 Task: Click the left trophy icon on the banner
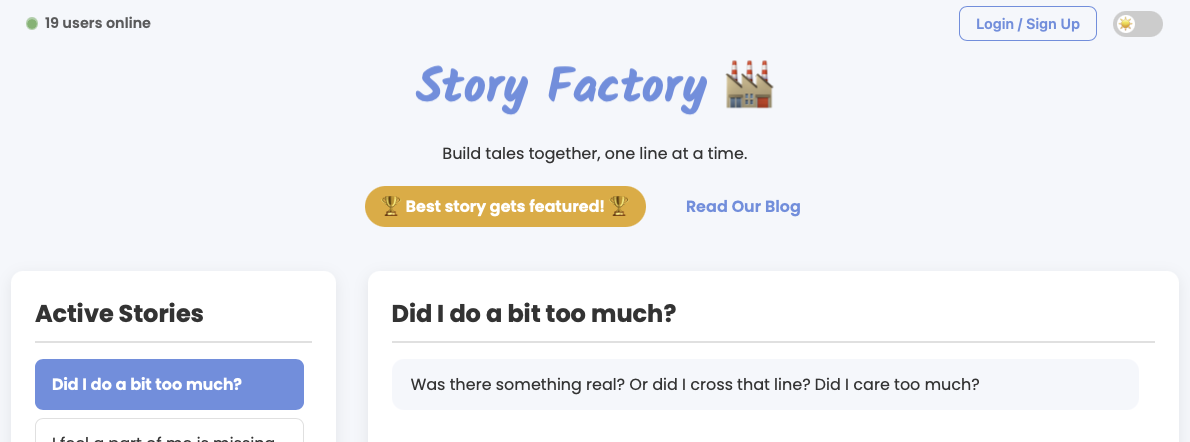[391, 206]
